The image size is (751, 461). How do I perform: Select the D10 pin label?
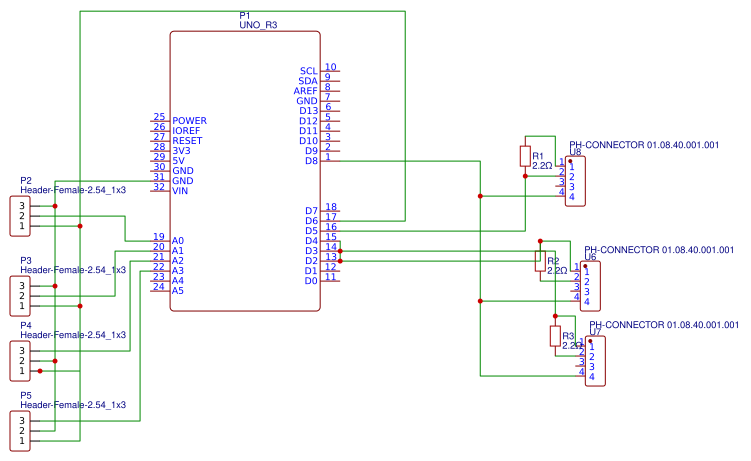[308, 141]
